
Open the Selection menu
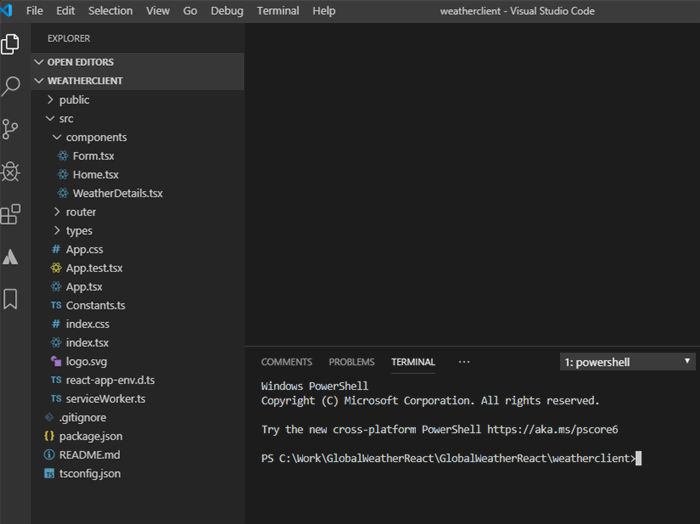110,11
